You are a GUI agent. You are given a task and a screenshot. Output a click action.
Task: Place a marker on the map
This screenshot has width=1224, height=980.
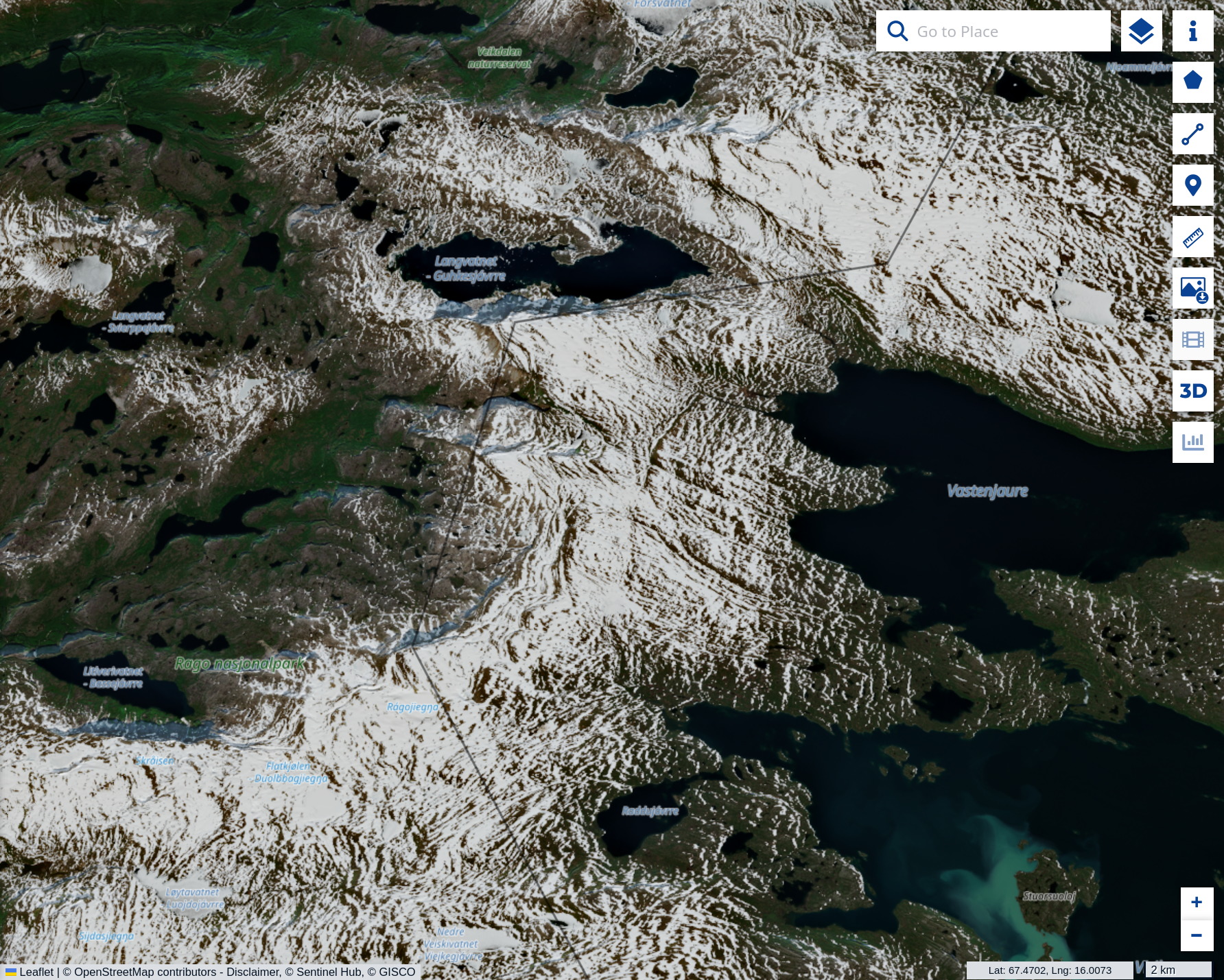tap(1192, 184)
